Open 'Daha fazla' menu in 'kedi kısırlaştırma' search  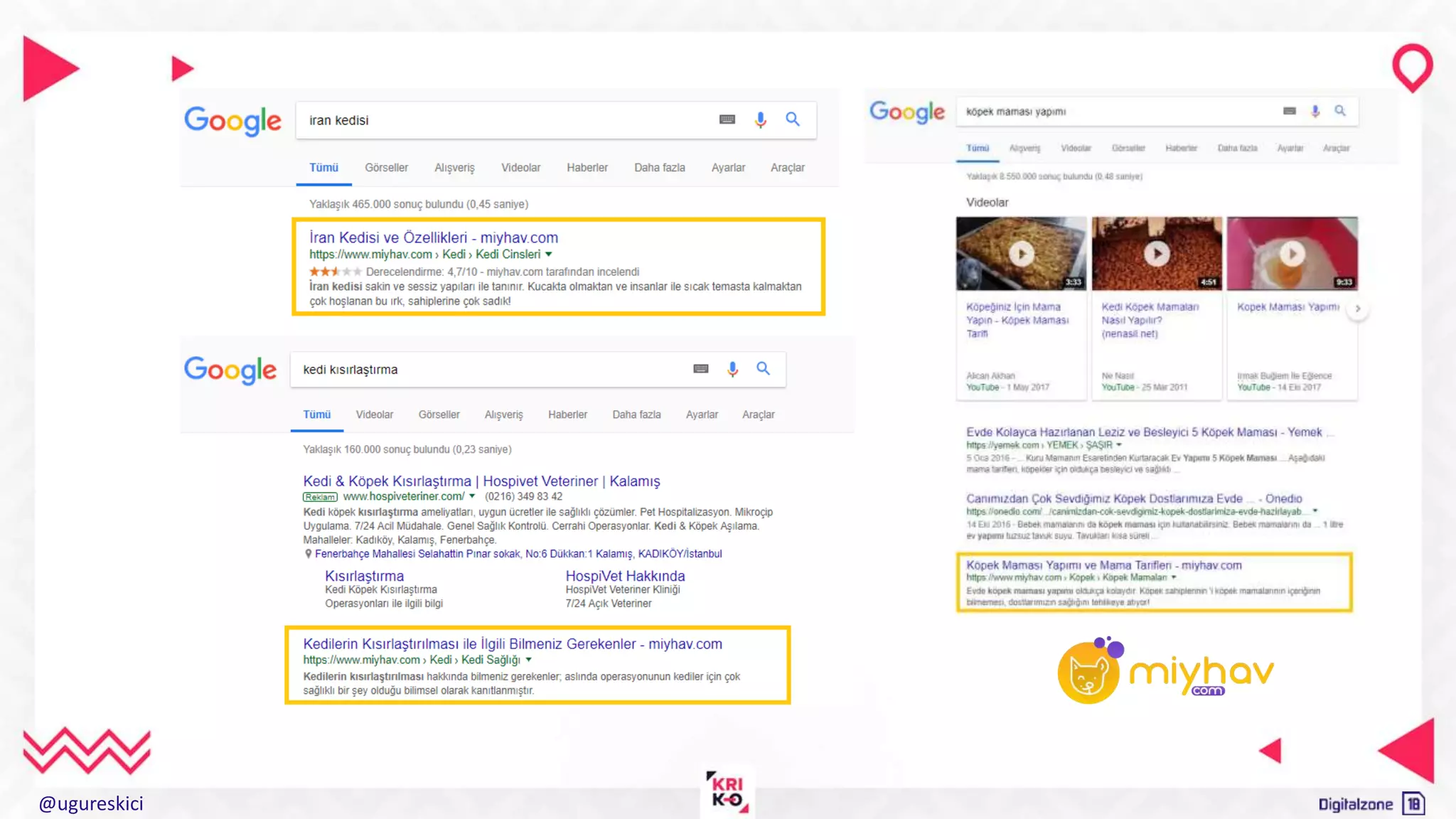[636, 414]
